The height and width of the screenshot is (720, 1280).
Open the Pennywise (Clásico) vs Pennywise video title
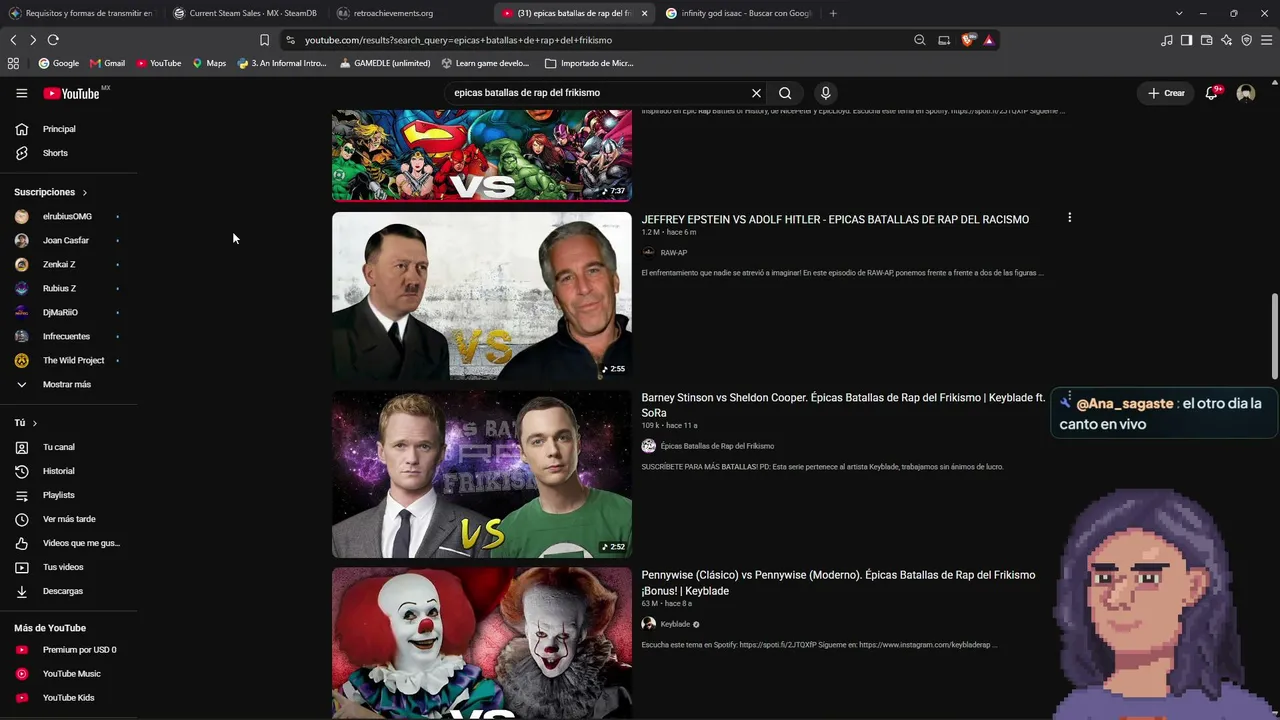tap(838, 583)
